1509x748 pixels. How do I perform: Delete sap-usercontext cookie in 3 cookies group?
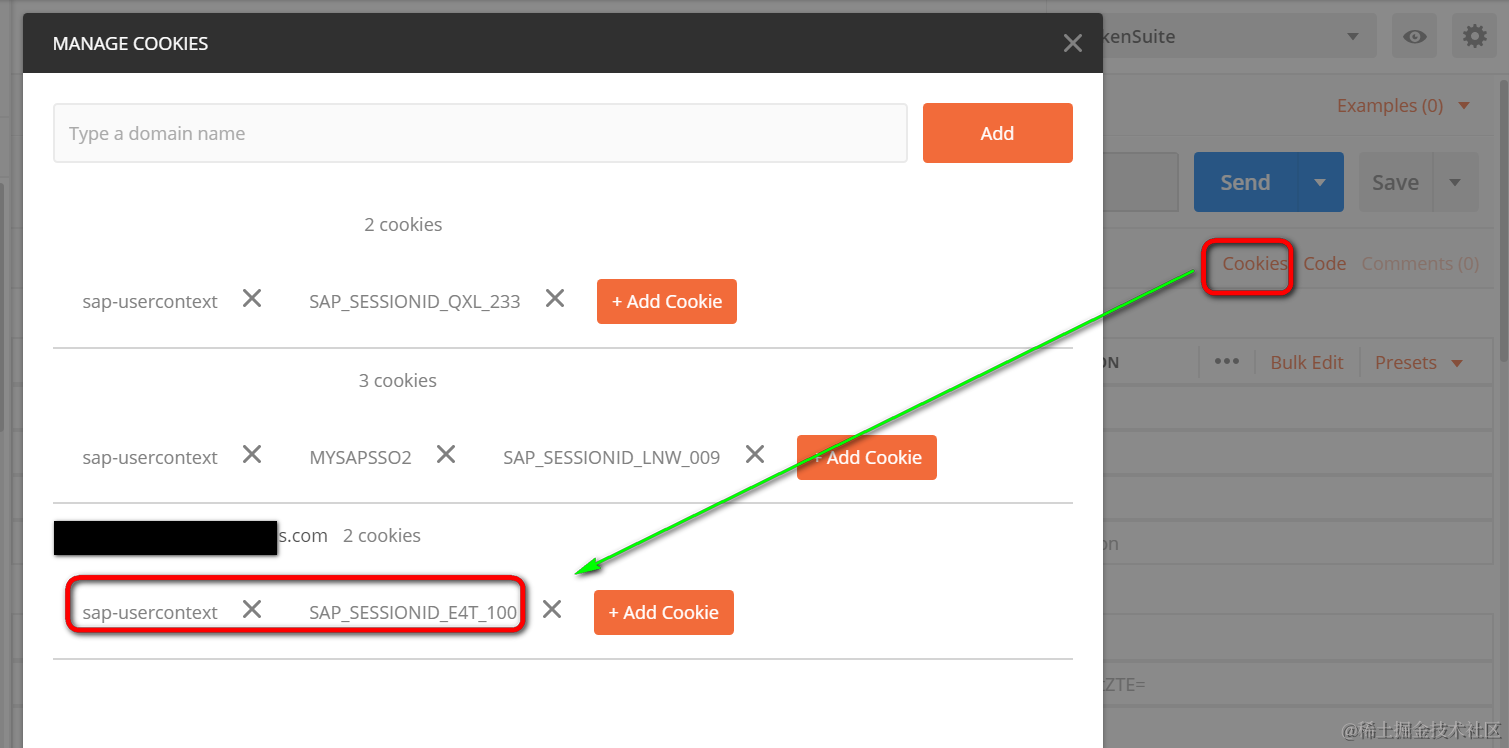252,455
